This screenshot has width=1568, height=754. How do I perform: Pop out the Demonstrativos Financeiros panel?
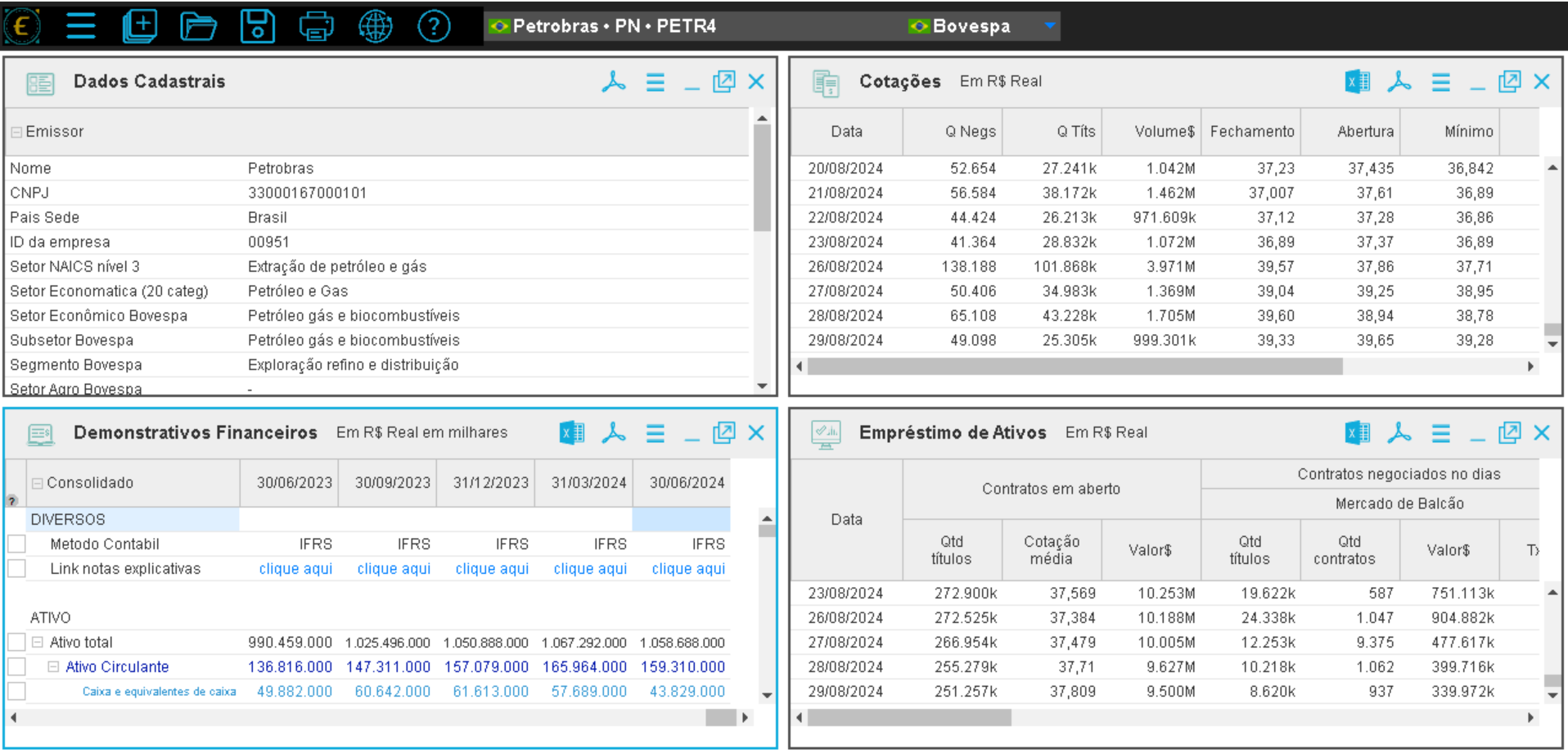(x=724, y=433)
